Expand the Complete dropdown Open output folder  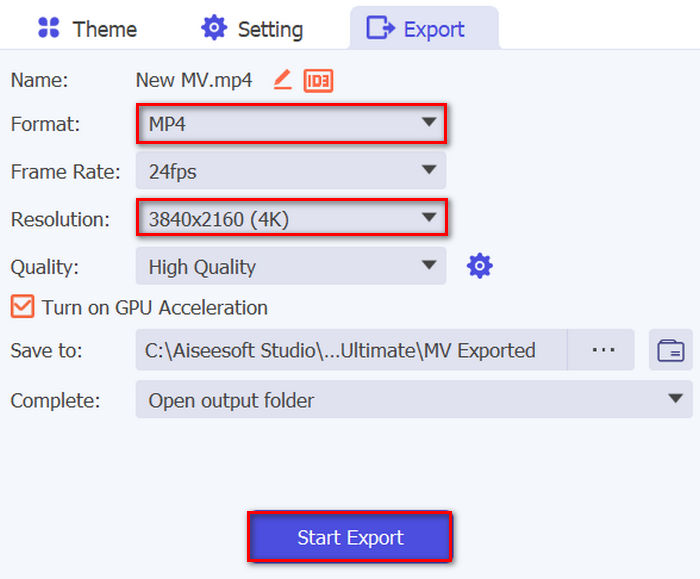pyautogui.click(x=414, y=400)
